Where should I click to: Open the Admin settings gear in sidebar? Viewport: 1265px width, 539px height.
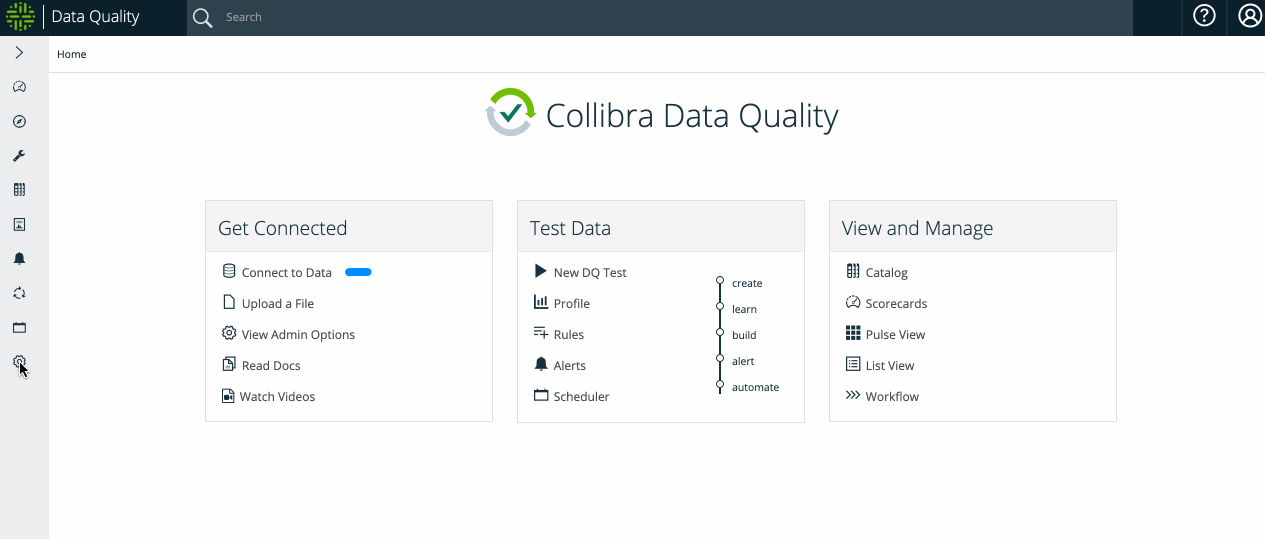[19, 362]
